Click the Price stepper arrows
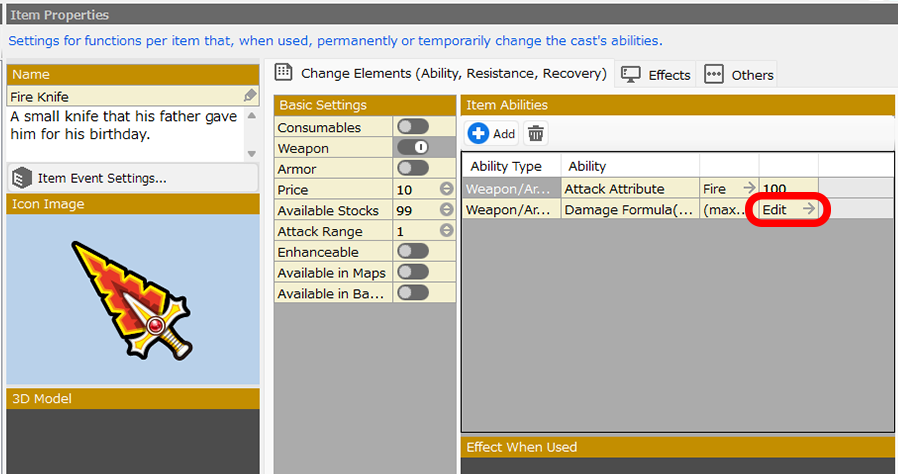 pos(446,190)
